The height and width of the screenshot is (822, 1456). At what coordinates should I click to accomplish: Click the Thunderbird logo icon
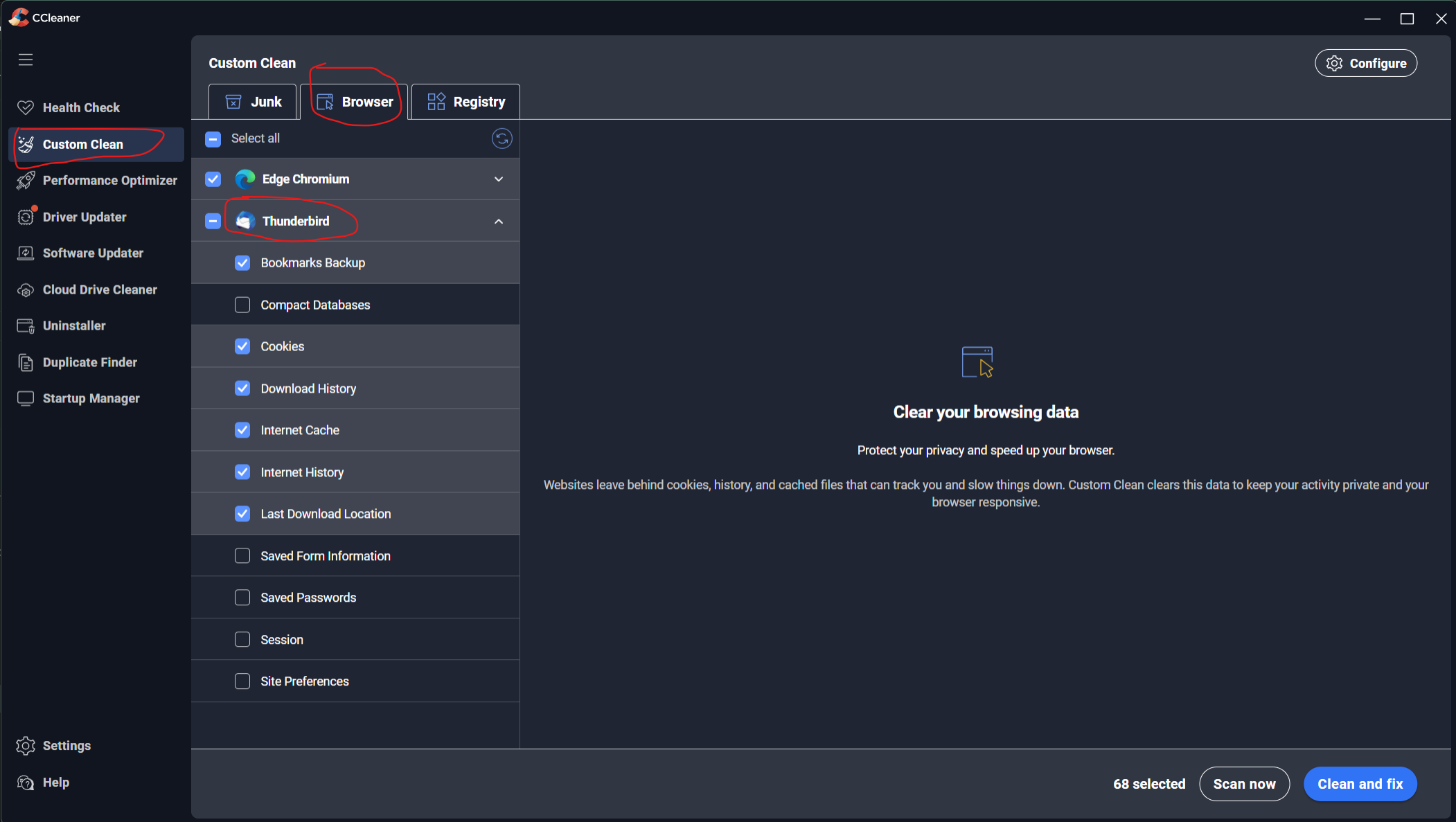245,221
